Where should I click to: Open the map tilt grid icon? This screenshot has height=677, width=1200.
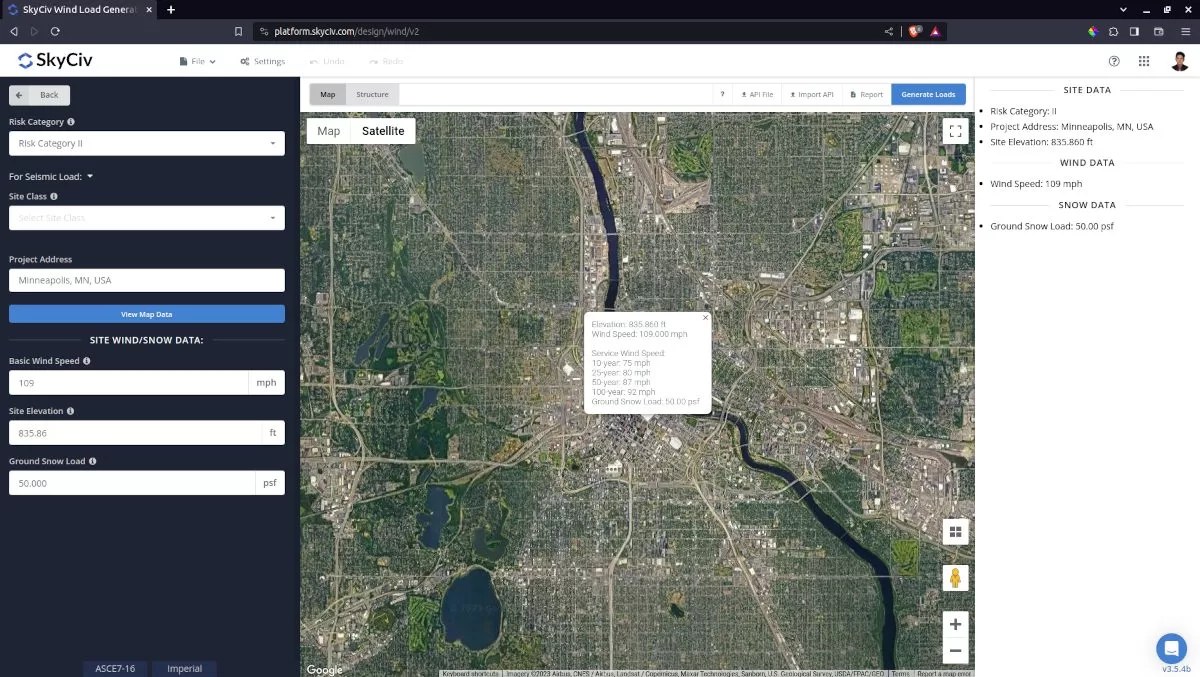[955, 532]
